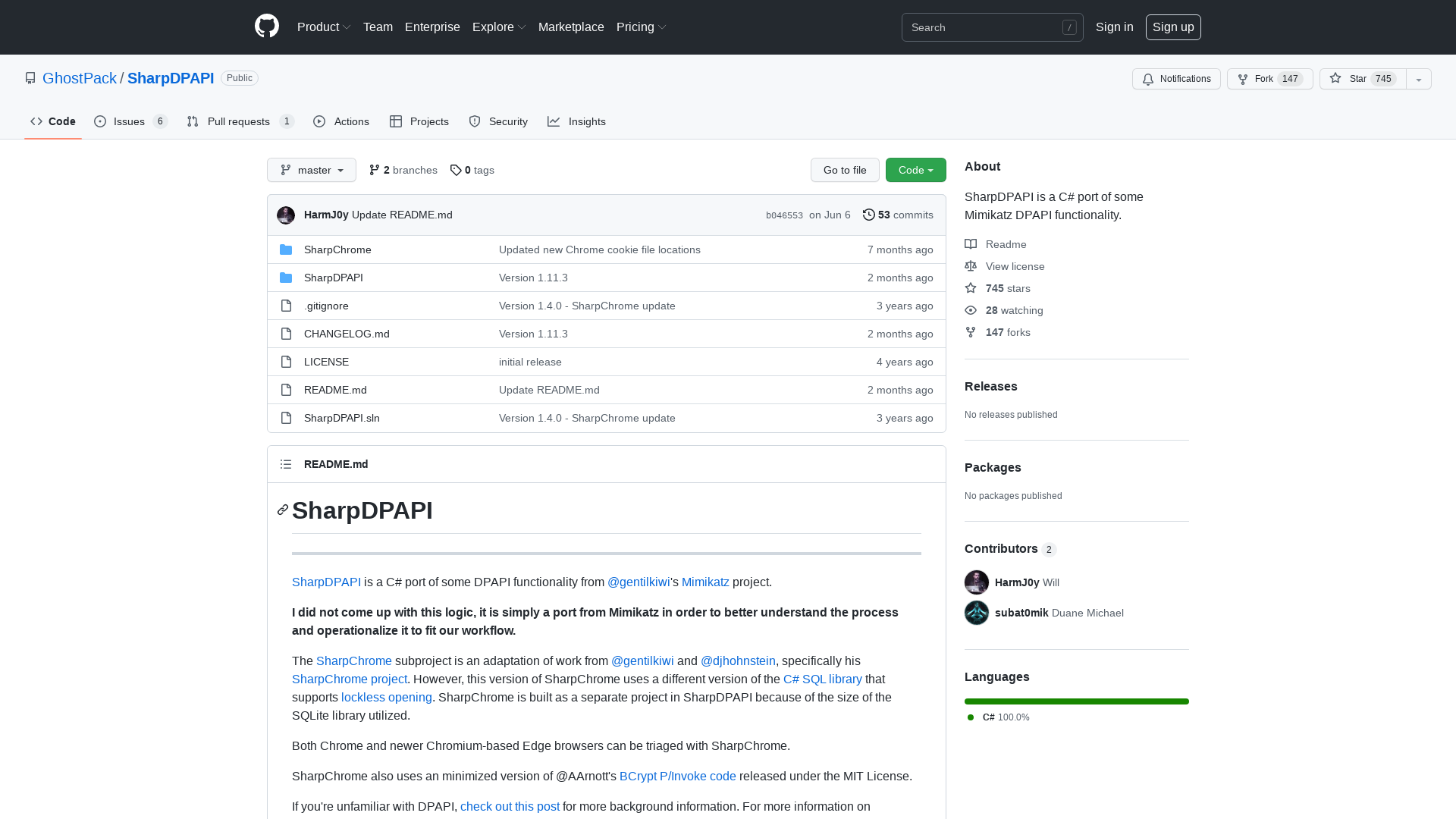Click the forks icon in About
1456x819 pixels.
click(971, 332)
